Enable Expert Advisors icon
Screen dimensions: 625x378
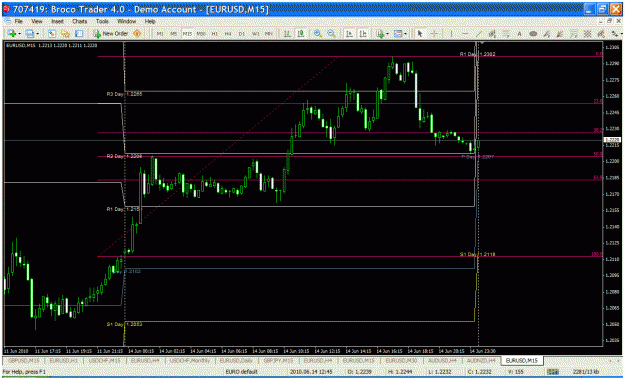coord(137,34)
